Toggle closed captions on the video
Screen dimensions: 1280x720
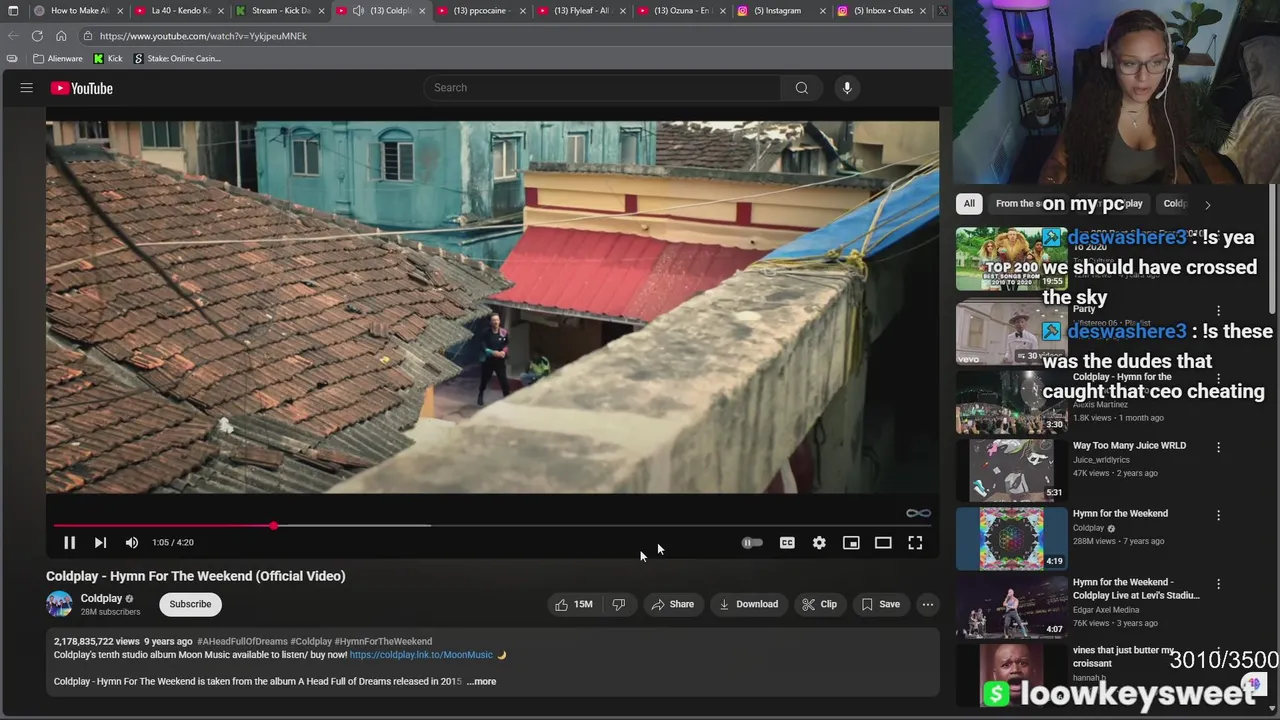[787, 542]
